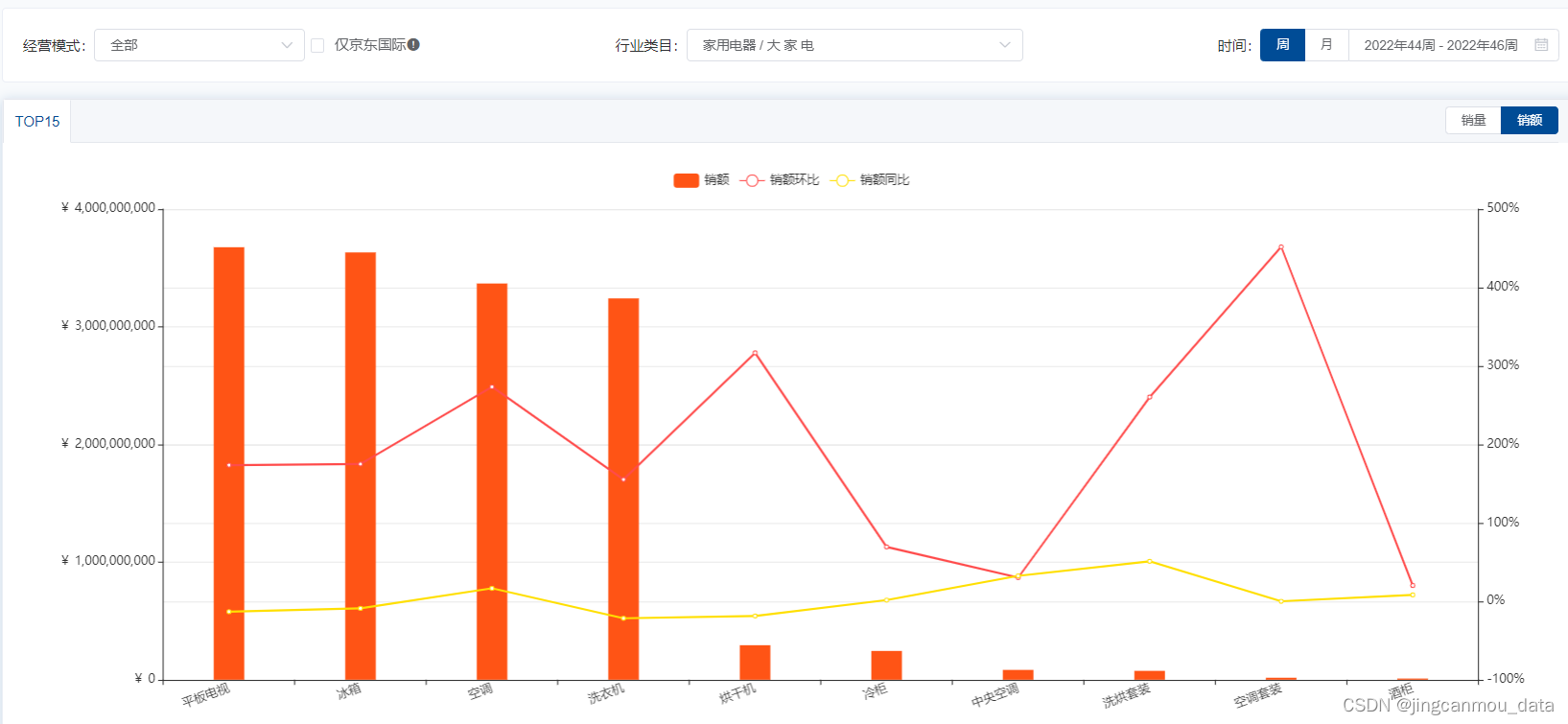
Task: Click the ¥ 3,000,000,000 axis value
Action: pos(108,326)
